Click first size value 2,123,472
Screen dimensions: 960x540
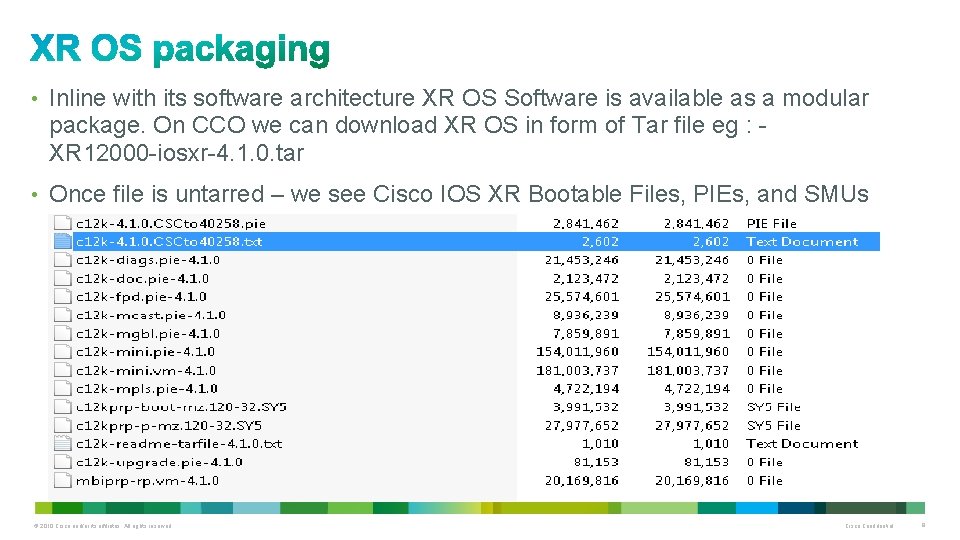coord(586,279)
